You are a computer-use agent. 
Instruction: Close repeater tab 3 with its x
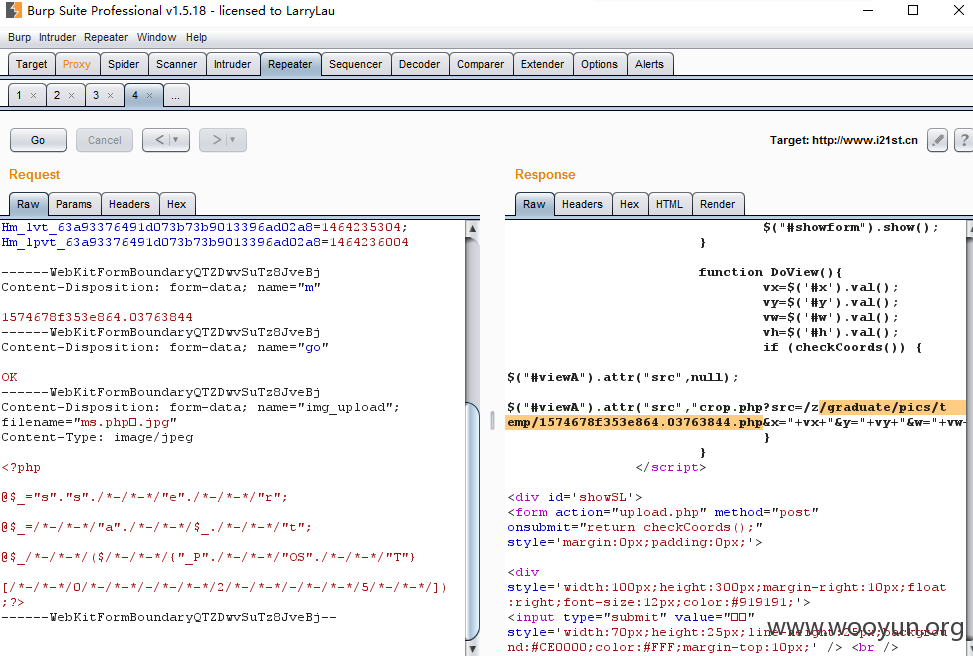point(110,96)
